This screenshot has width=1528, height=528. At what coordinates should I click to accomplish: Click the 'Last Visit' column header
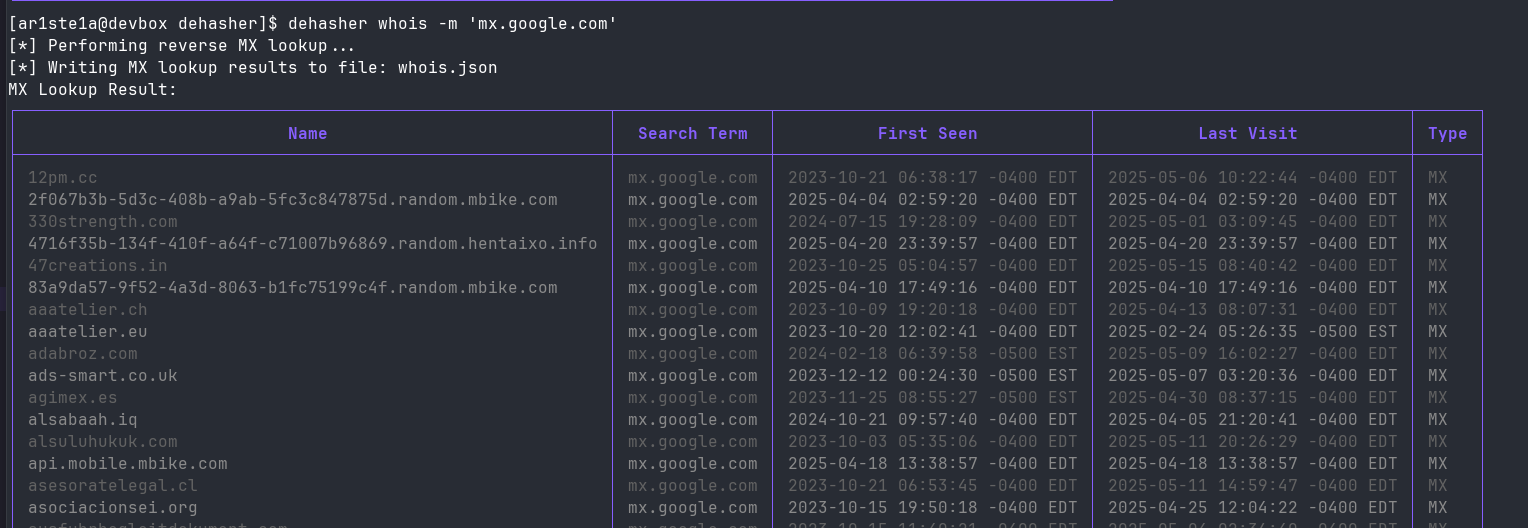click(1247, 133)
